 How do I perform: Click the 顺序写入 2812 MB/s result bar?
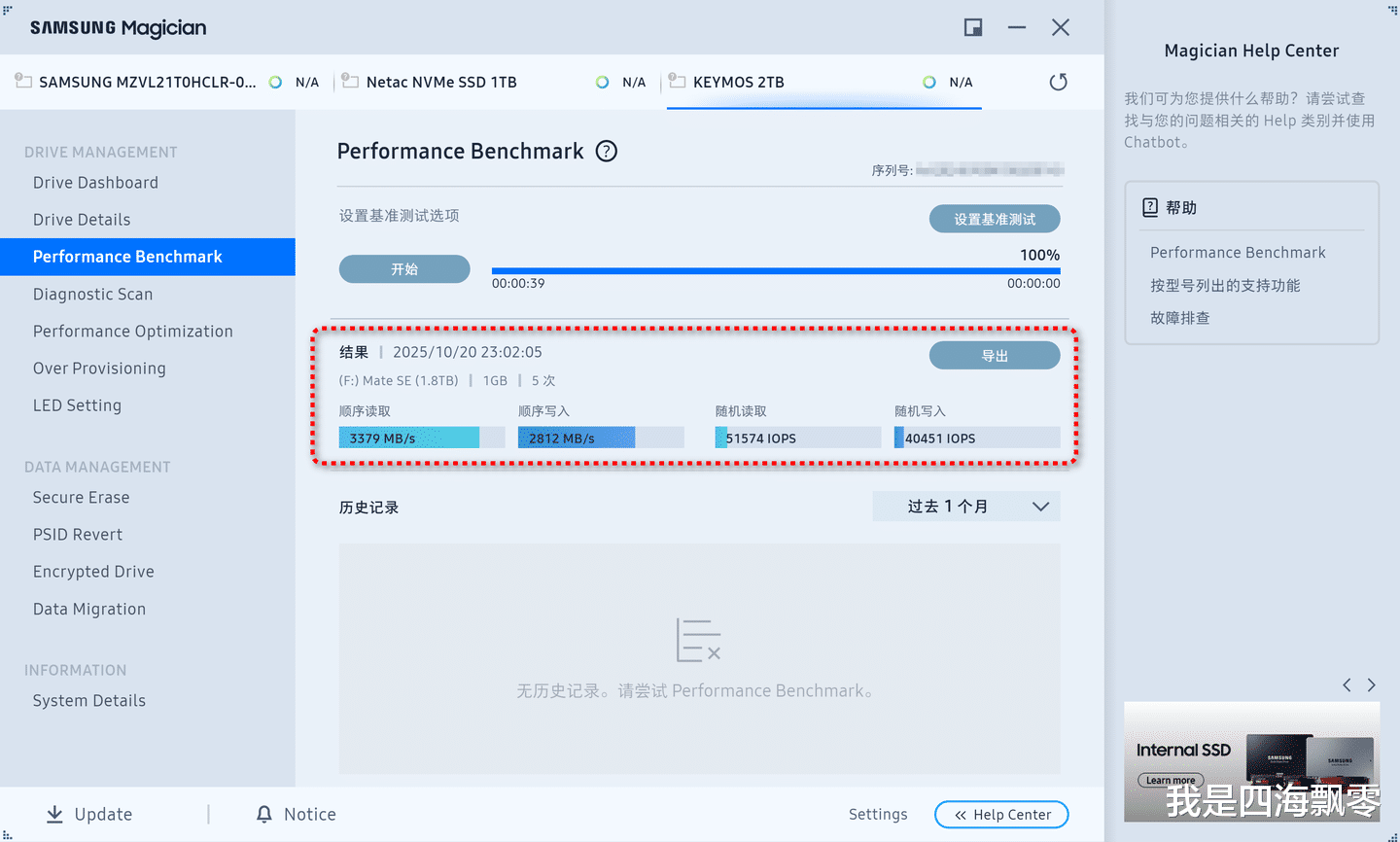pyautogui.click(x=601, y=438)
